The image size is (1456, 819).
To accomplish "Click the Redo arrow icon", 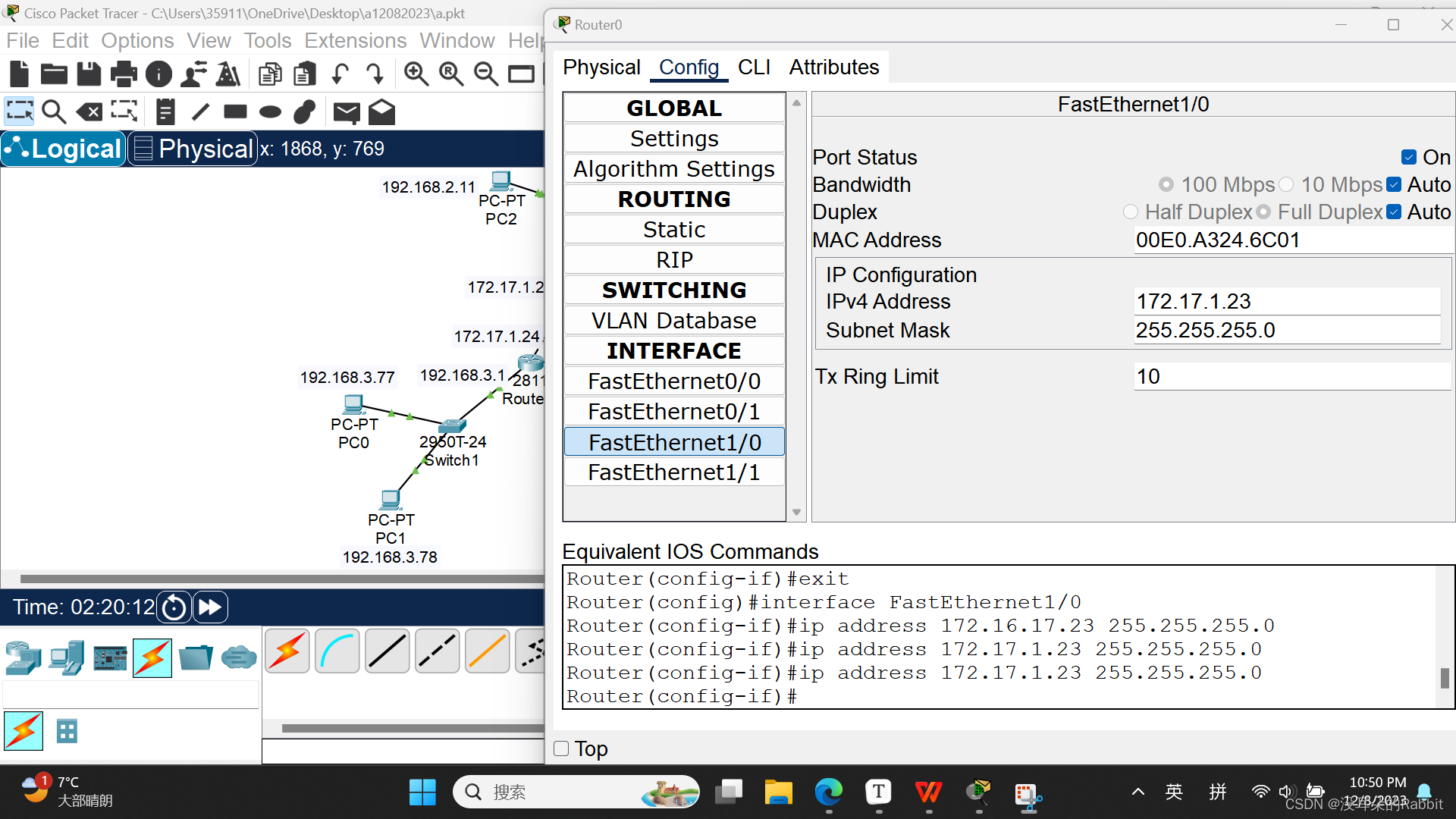I will coord(375,74).
